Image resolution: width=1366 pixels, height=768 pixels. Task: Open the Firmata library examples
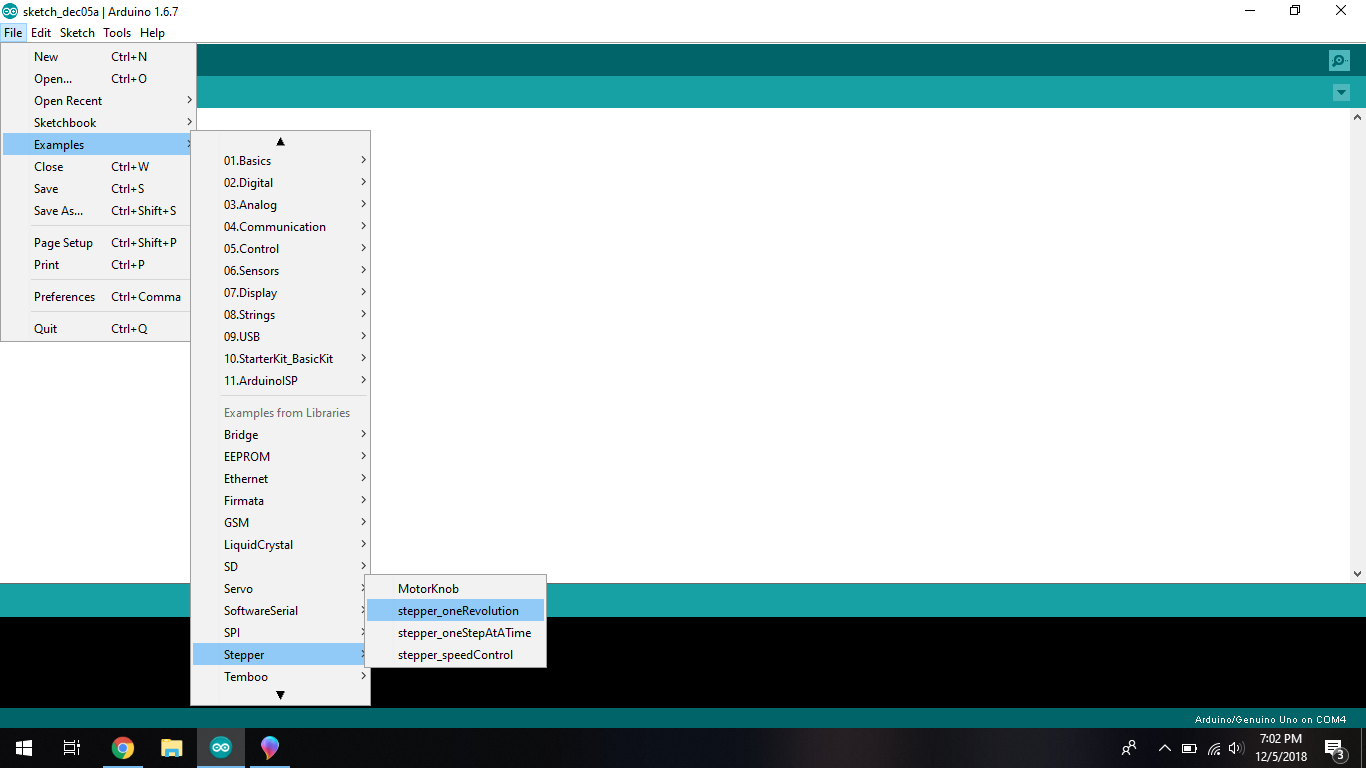pos(280,501)
